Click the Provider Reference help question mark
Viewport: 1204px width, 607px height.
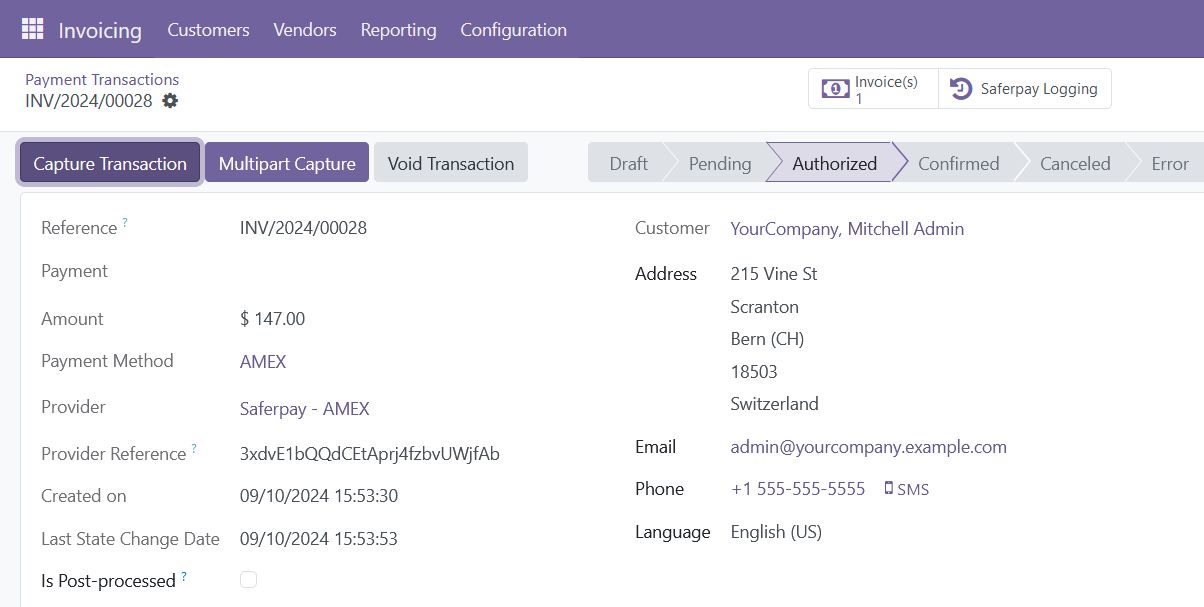pos(194,449)
